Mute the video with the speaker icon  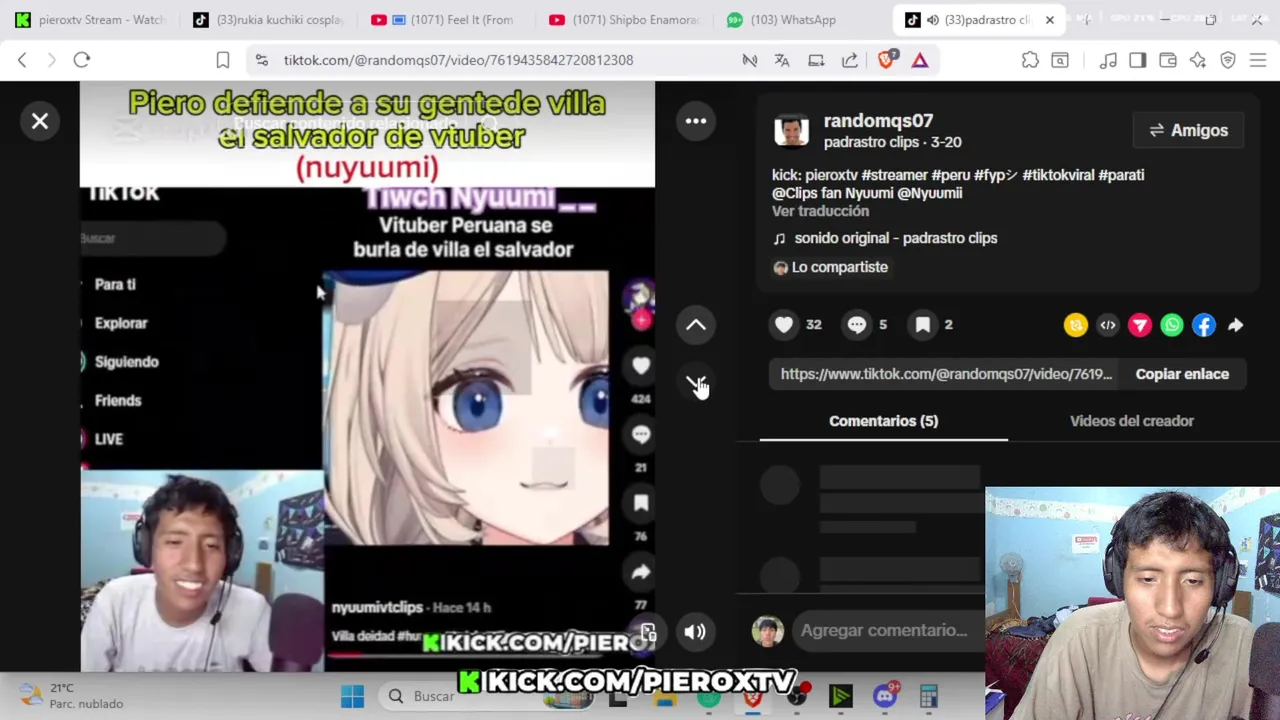tap(695, 632)
